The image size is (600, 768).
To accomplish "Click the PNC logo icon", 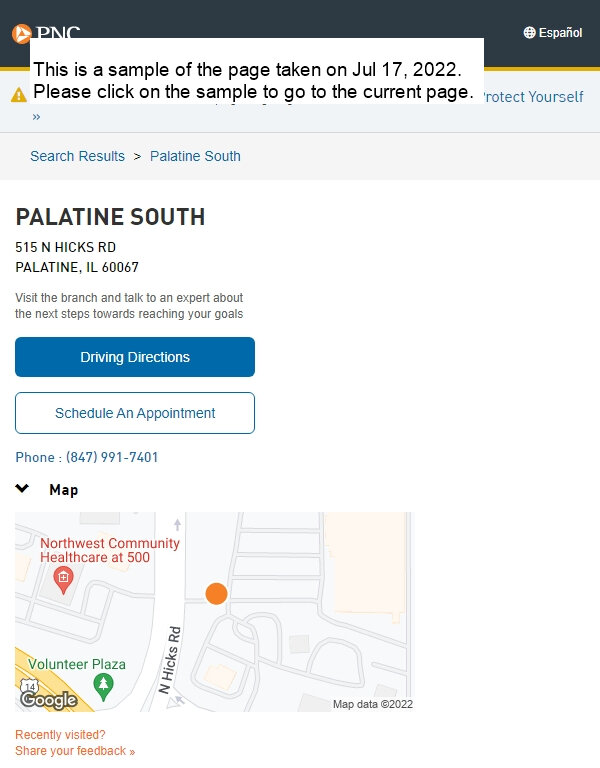I will tap(22, 34).
